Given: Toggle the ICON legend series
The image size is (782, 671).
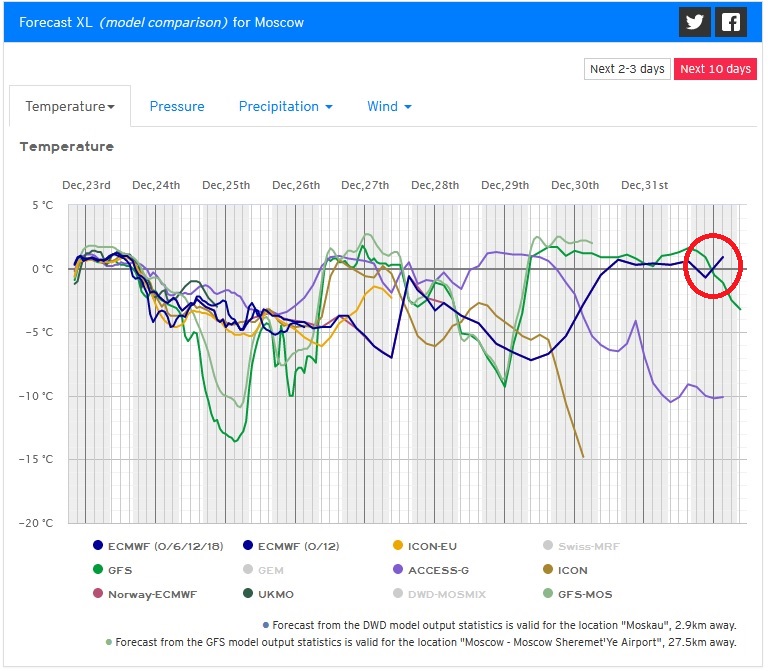Looking at the screenshot, I should coord(565,570).
